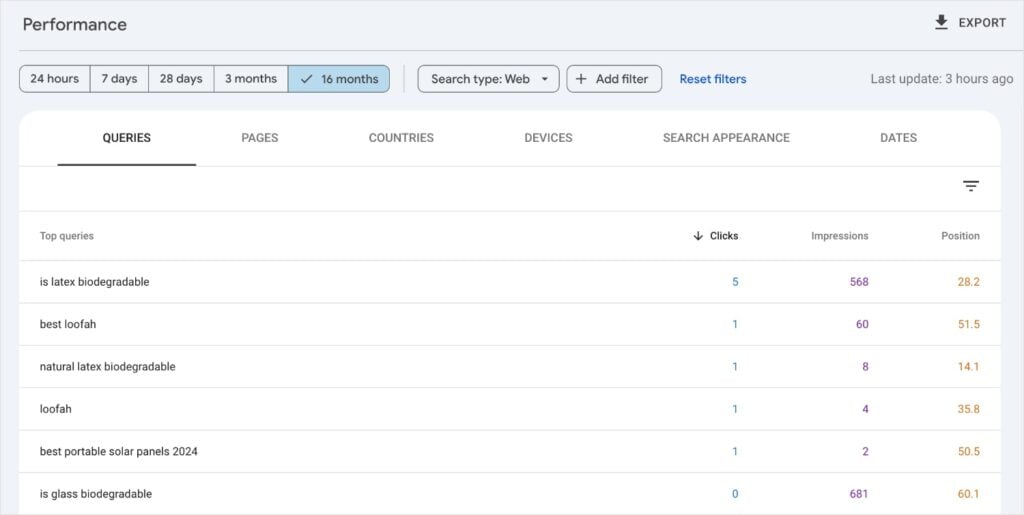The image size is (1024, 515).
Task: Choose the 3 months date range
Action: (x=250, y=79)
